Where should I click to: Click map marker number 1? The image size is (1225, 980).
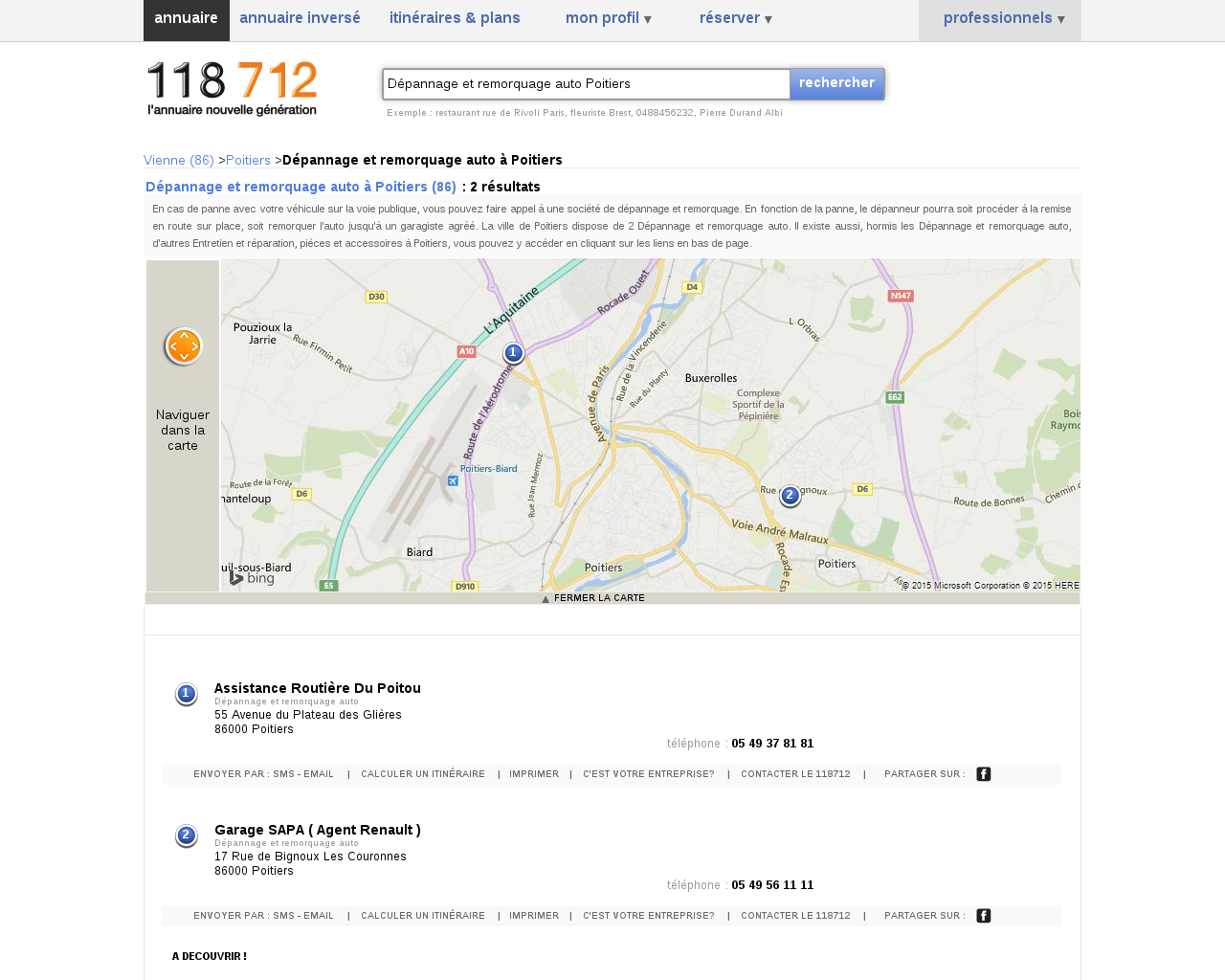tap(513, 353)
